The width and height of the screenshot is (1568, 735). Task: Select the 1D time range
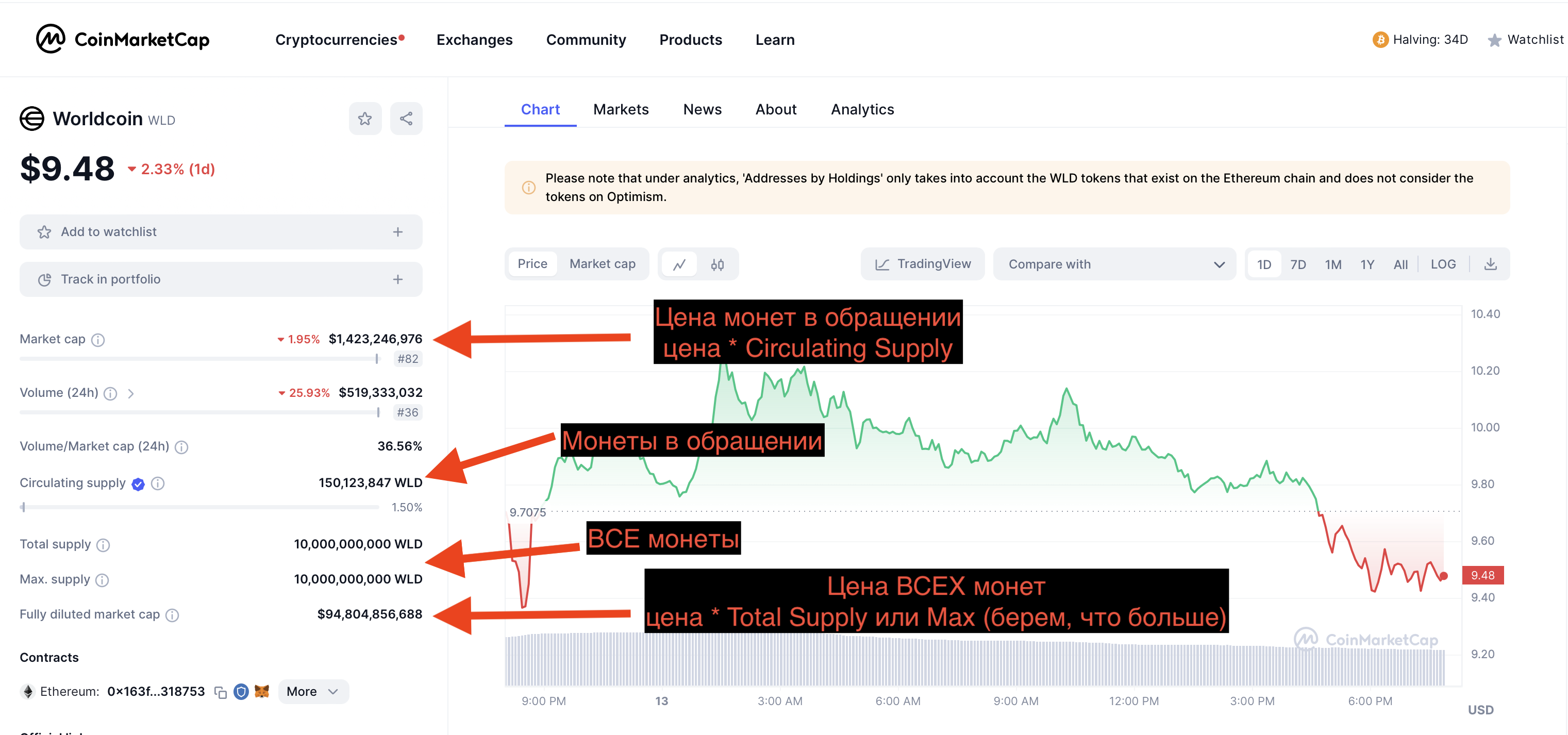tap(1264, 264)
